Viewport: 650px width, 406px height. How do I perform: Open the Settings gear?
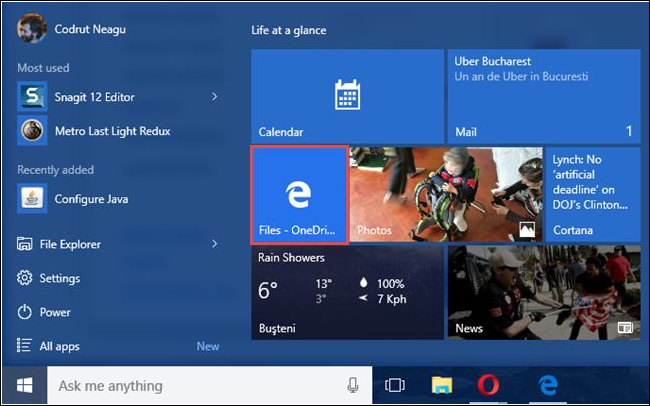pos(24,278)
